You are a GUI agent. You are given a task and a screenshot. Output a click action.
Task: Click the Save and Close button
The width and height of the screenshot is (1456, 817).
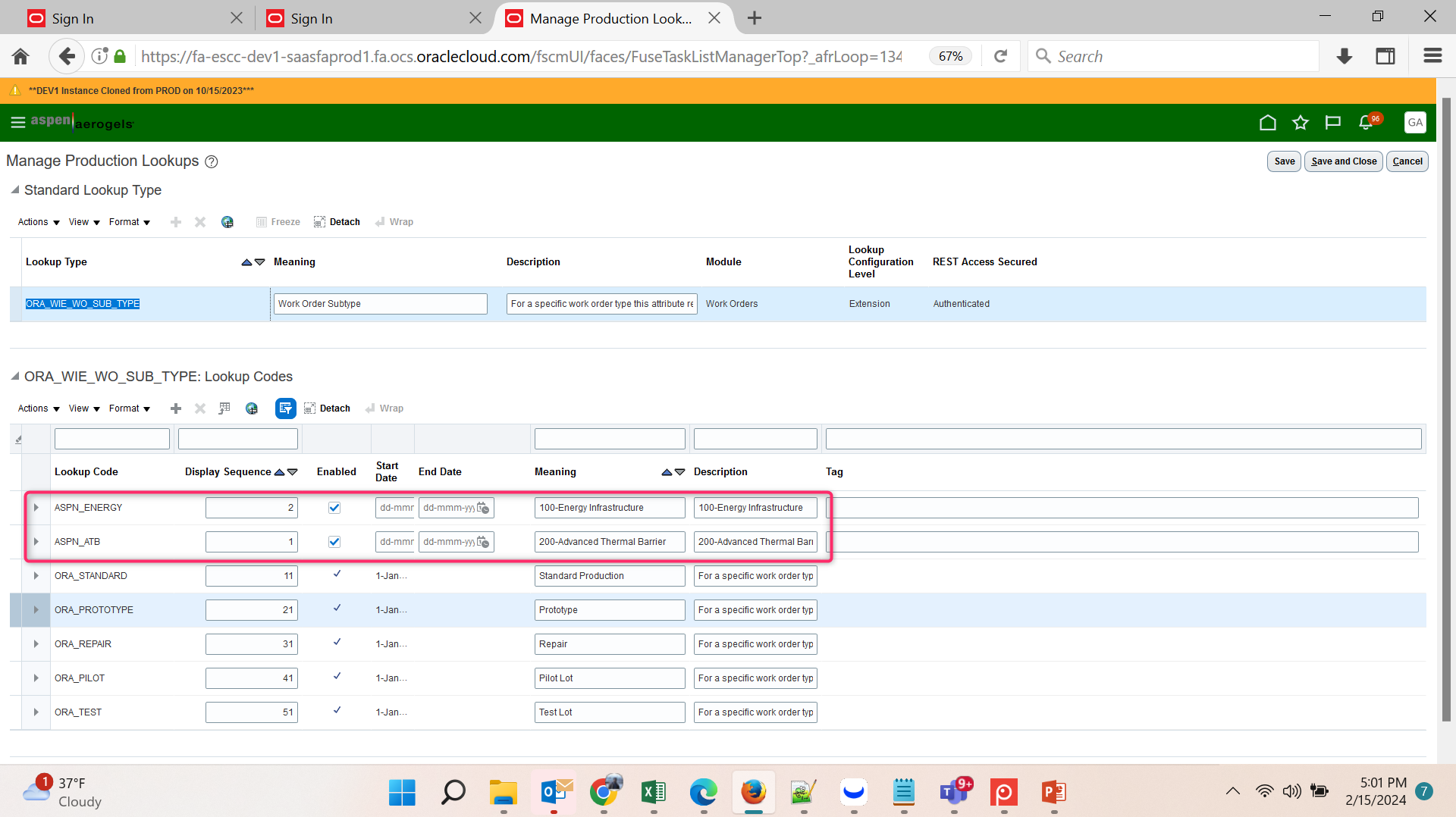[x=1342, y=161]
